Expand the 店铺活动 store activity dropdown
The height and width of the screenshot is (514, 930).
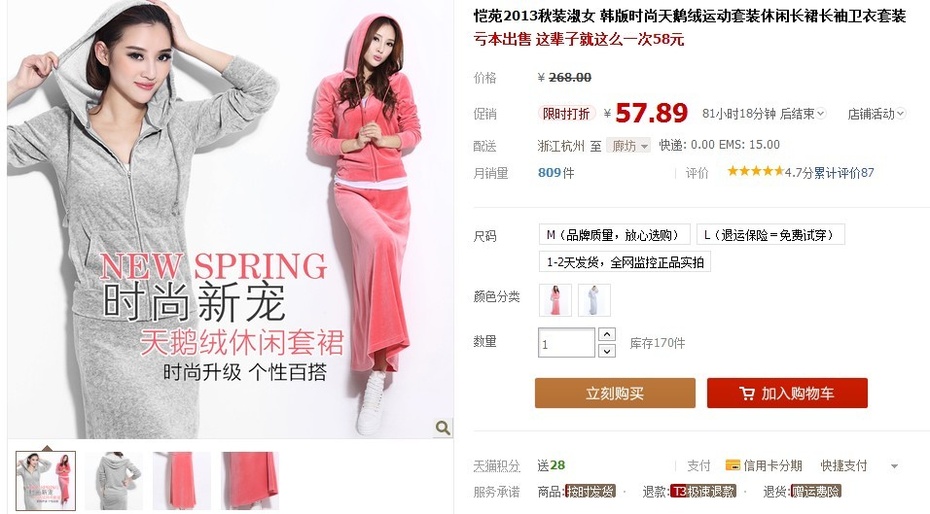[x=876, y=113]
